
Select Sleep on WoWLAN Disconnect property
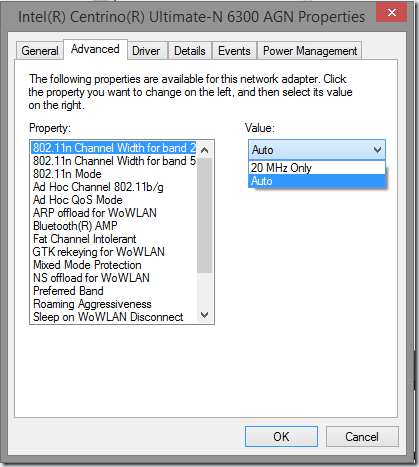pyautogui.click(x=114, y=317)
